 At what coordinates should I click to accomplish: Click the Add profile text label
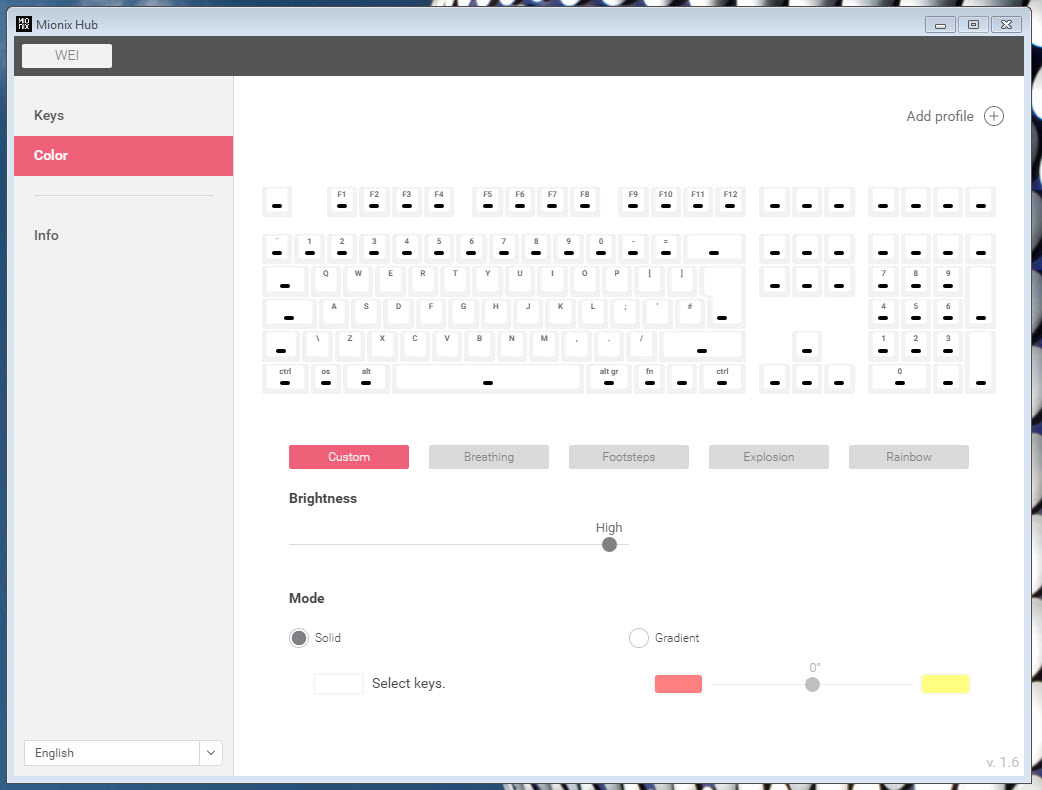[940, 116]
